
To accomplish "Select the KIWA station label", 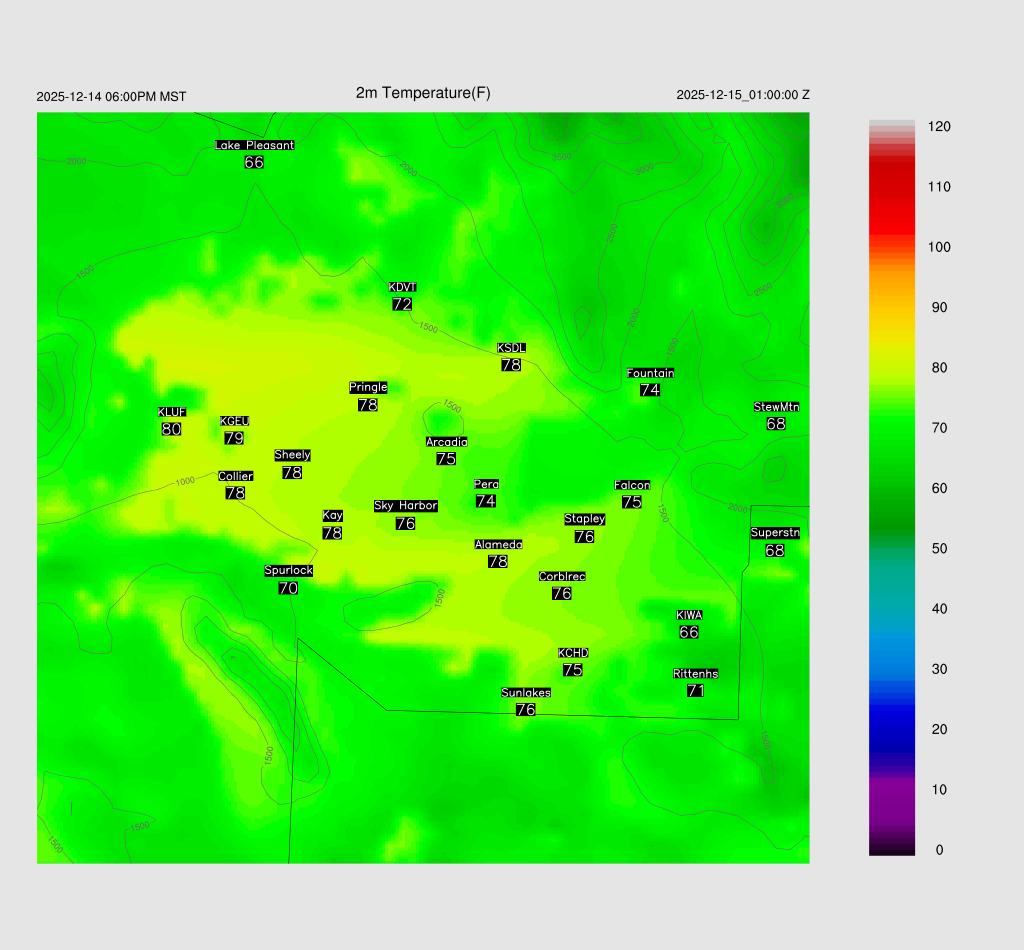I will 689,615.
